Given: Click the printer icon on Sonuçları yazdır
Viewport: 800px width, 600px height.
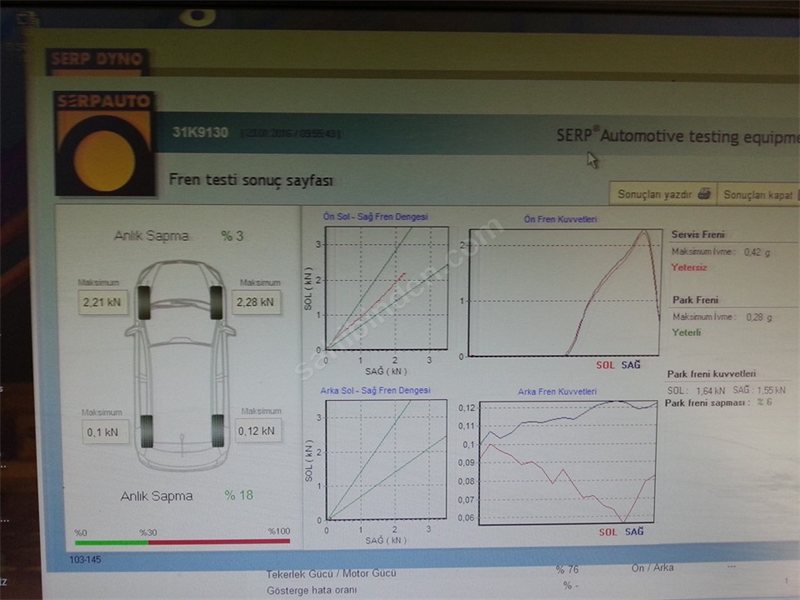Looking at the screenshot, I should (x=704, y=193).
